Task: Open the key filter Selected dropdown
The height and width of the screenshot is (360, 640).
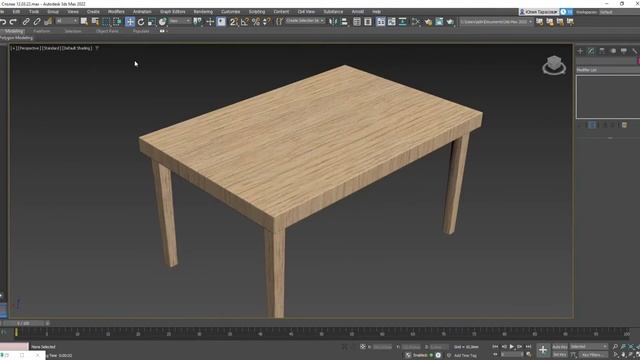Action: tap(589, 347)
